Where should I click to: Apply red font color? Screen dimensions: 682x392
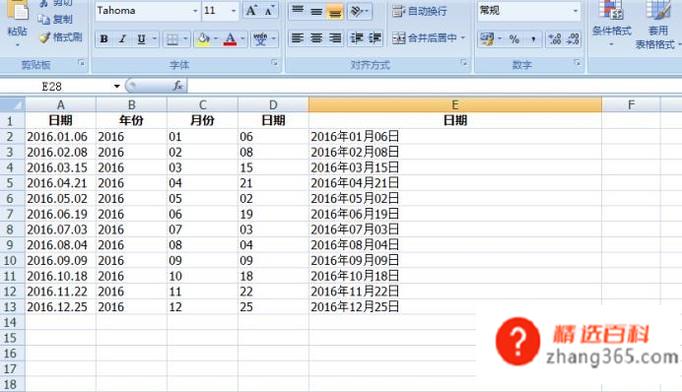[x=230, y=39]
